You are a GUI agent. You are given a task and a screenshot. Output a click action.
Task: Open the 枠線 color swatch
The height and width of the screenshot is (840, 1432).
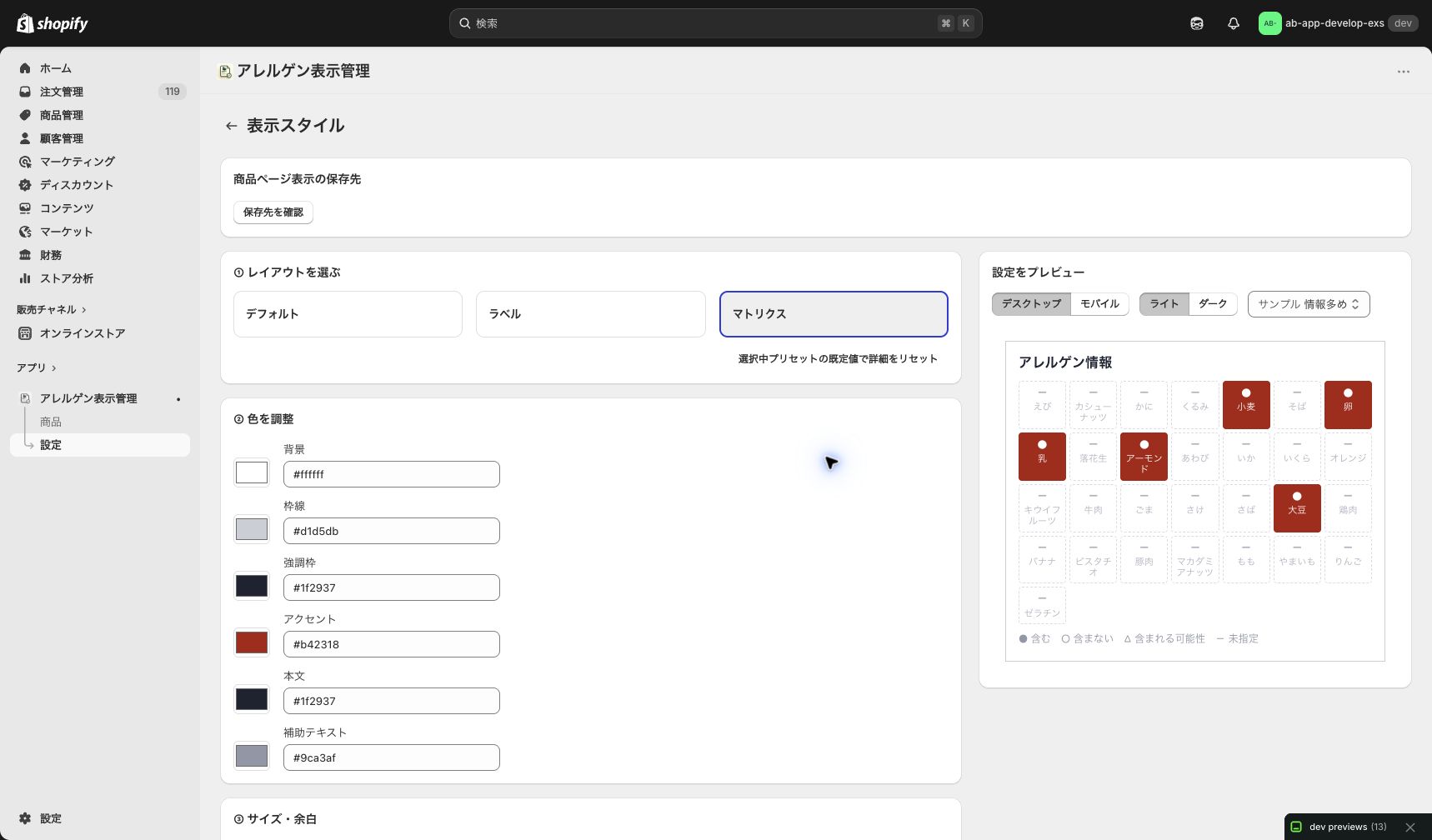[x=252, y=529]
